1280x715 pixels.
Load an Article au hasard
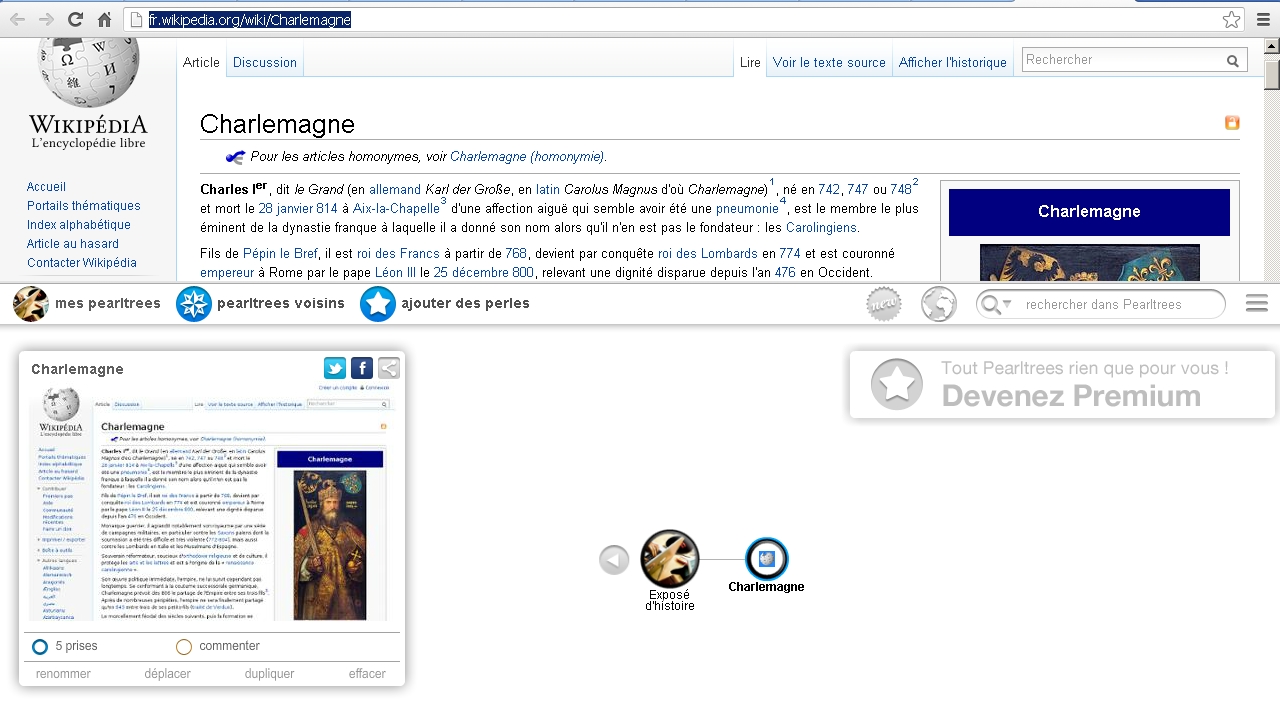pyautogui.click(x=73, y=244)
